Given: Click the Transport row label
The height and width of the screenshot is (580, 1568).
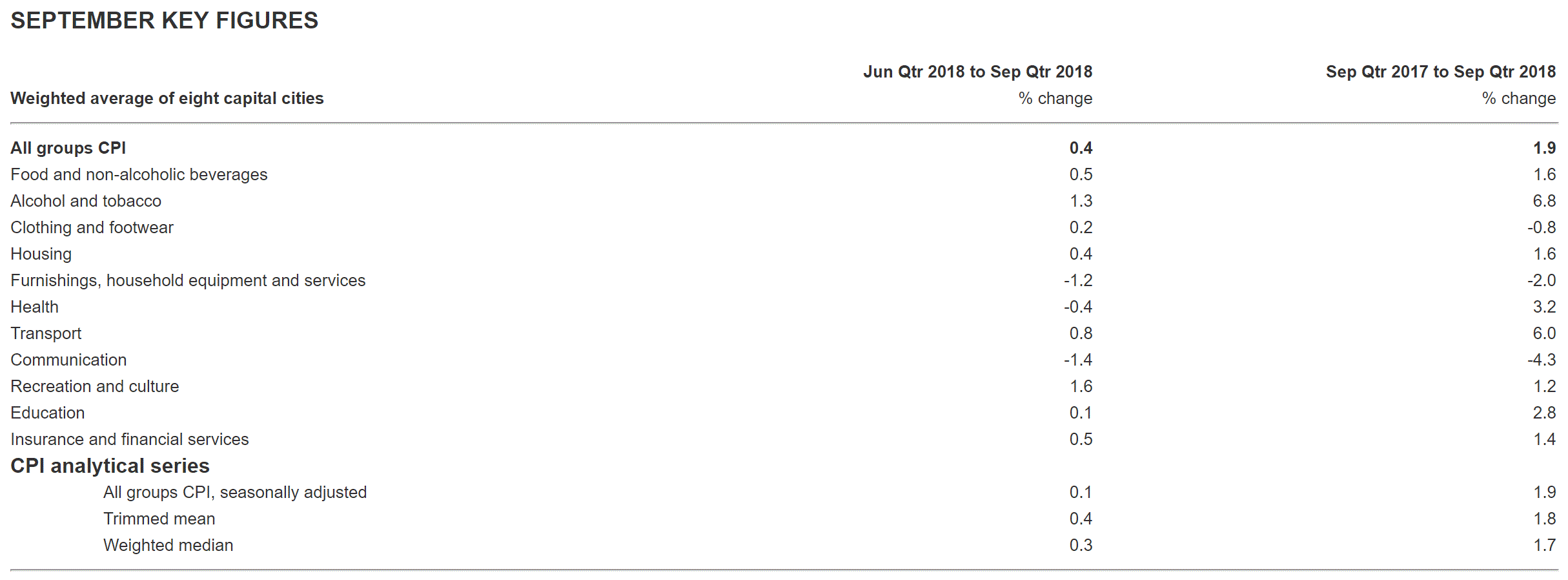Looking at the screenshot, I should [46, 333].
